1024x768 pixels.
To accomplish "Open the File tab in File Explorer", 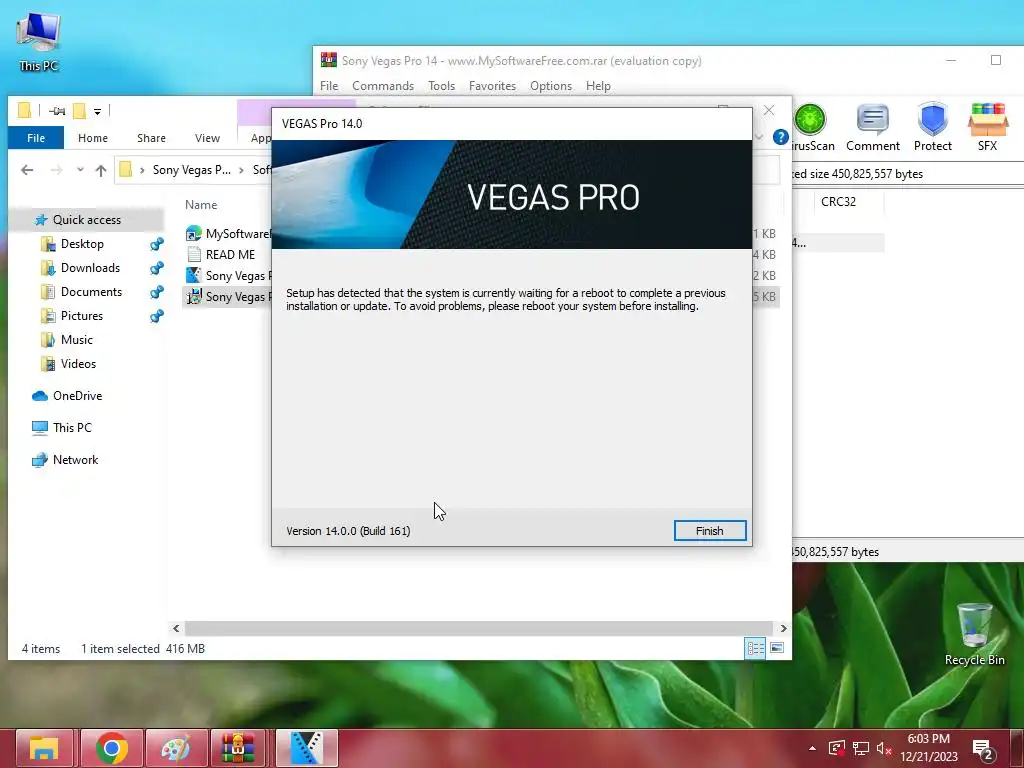I will (x=36, y=138).
